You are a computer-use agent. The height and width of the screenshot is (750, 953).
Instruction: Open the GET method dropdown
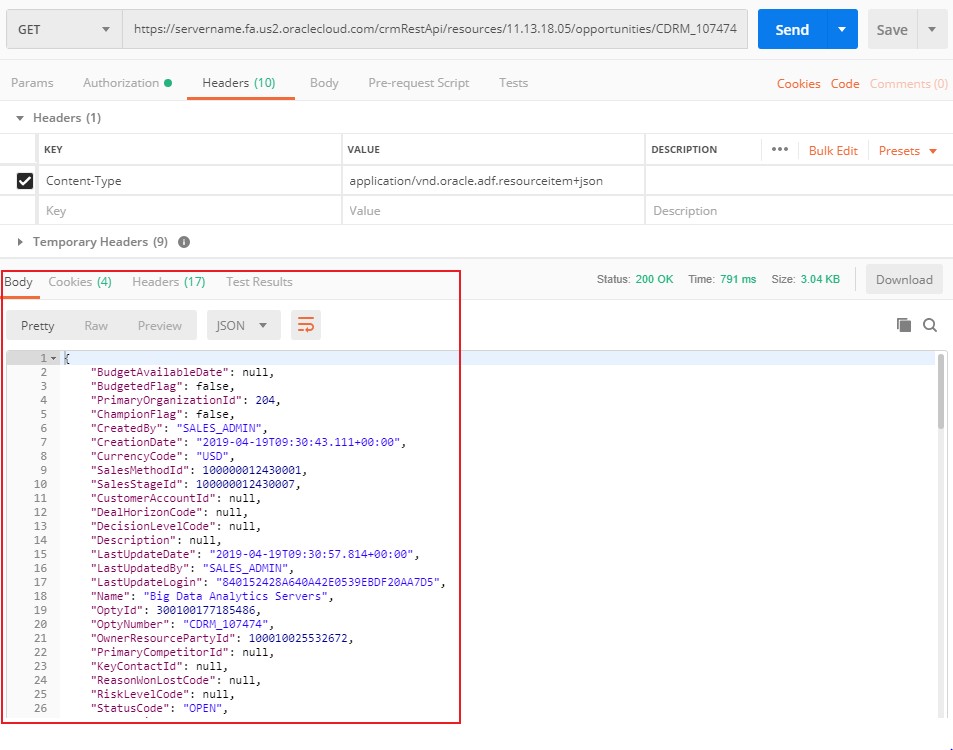coord(64,29)
